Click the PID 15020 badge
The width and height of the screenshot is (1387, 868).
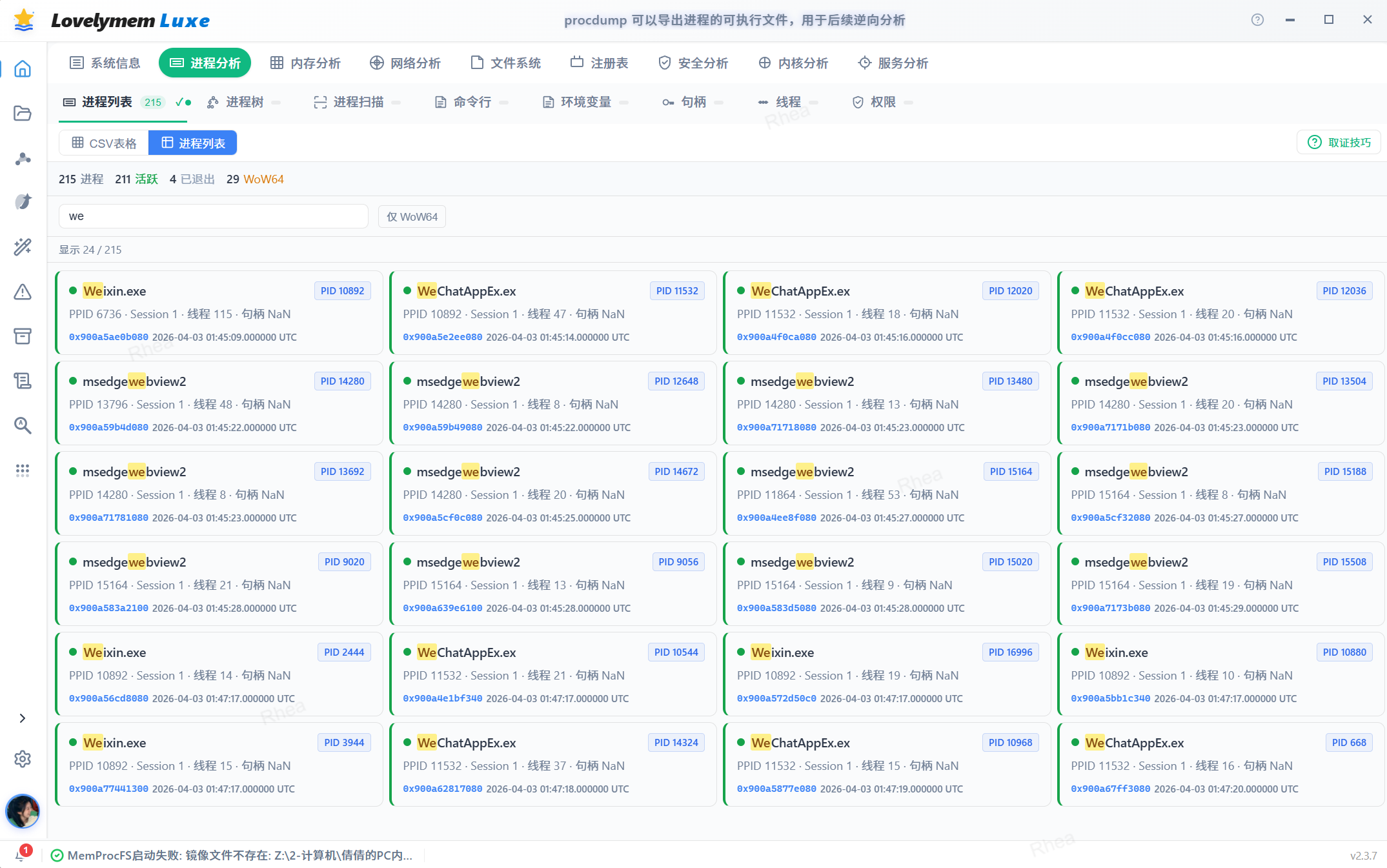pyautogui.click(x=1011, y=562)
